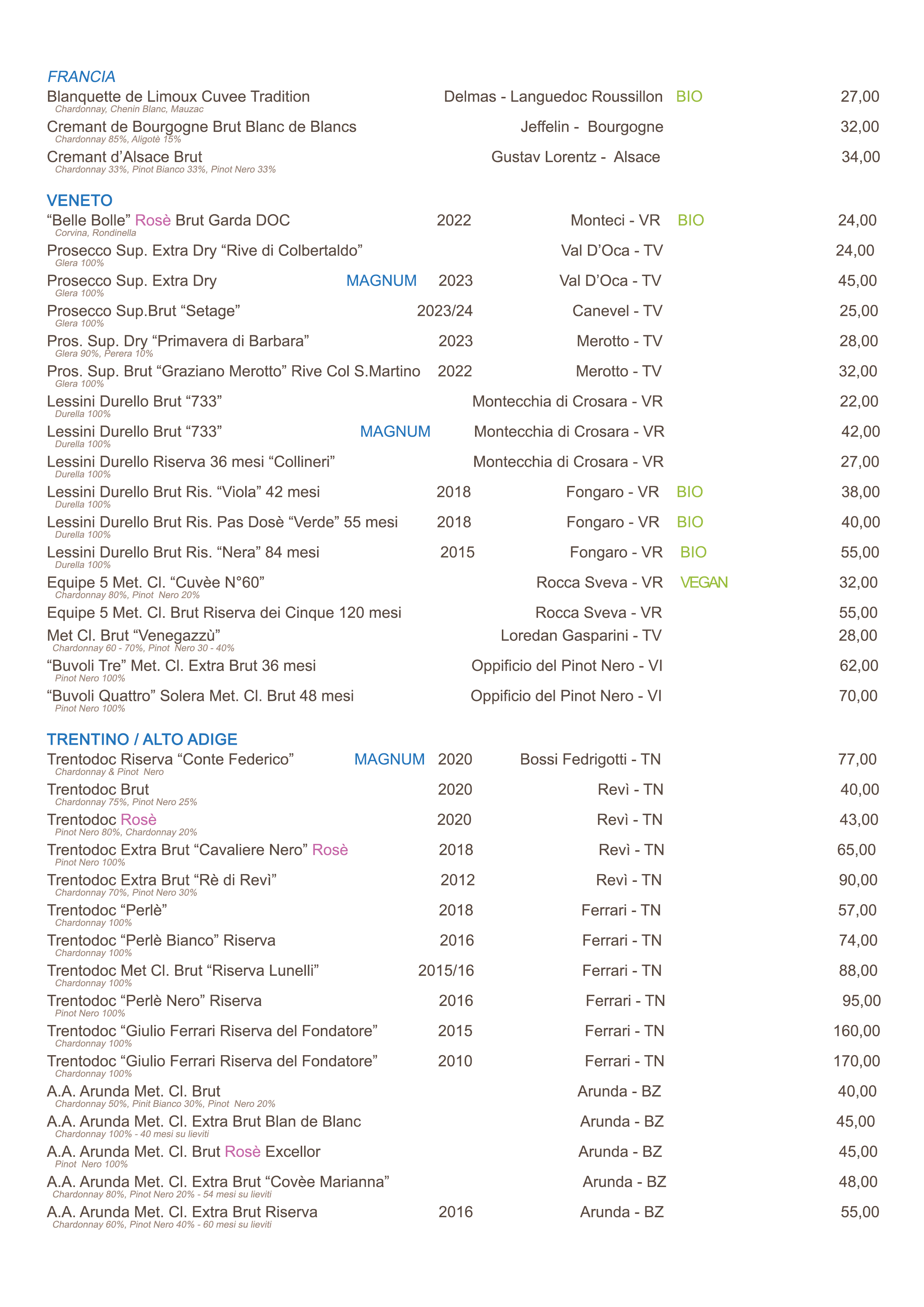Click the Gustav Lorentz - Alsace producer
The height and width of the screenshot is (1307, 924).
click(576, 157)
